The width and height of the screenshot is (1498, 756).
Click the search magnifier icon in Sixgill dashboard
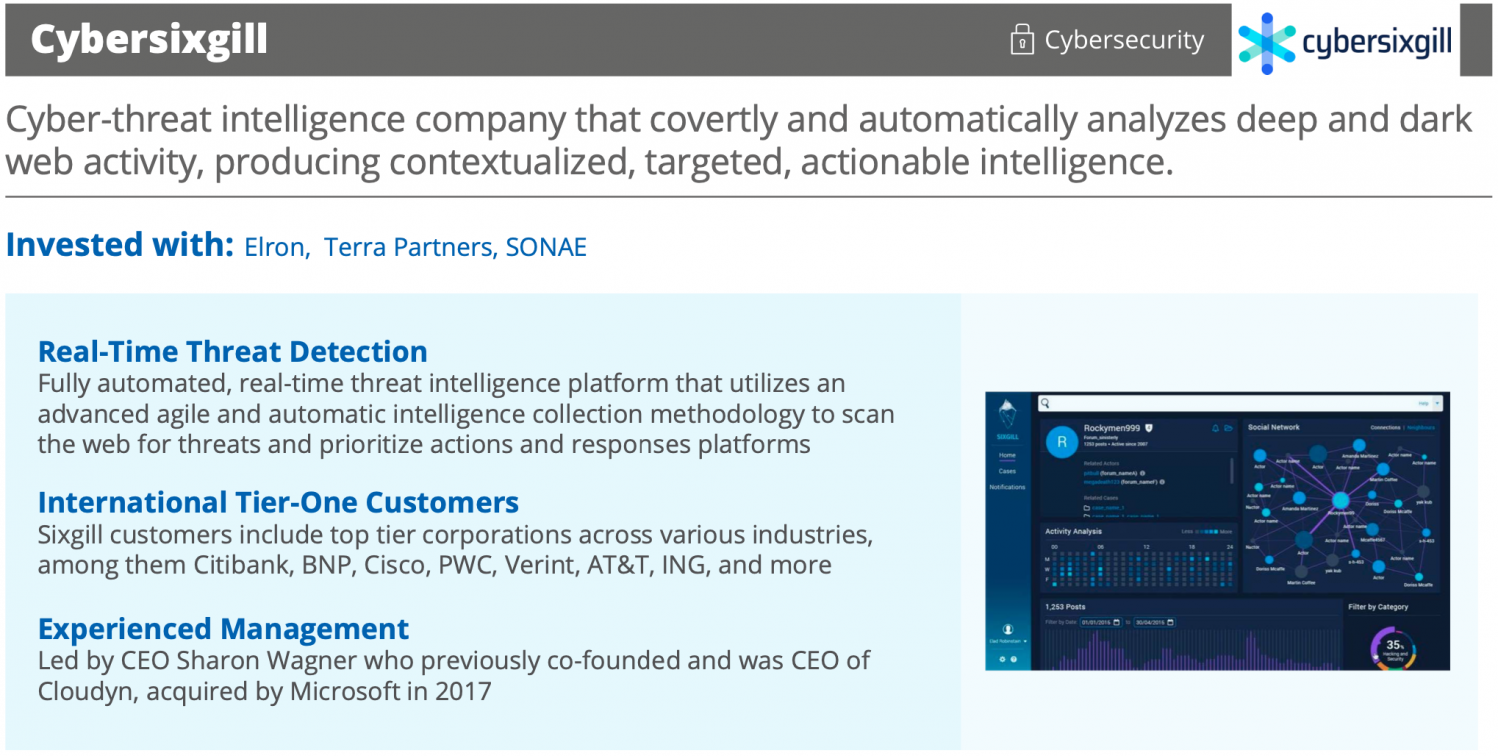[1045, 404]
